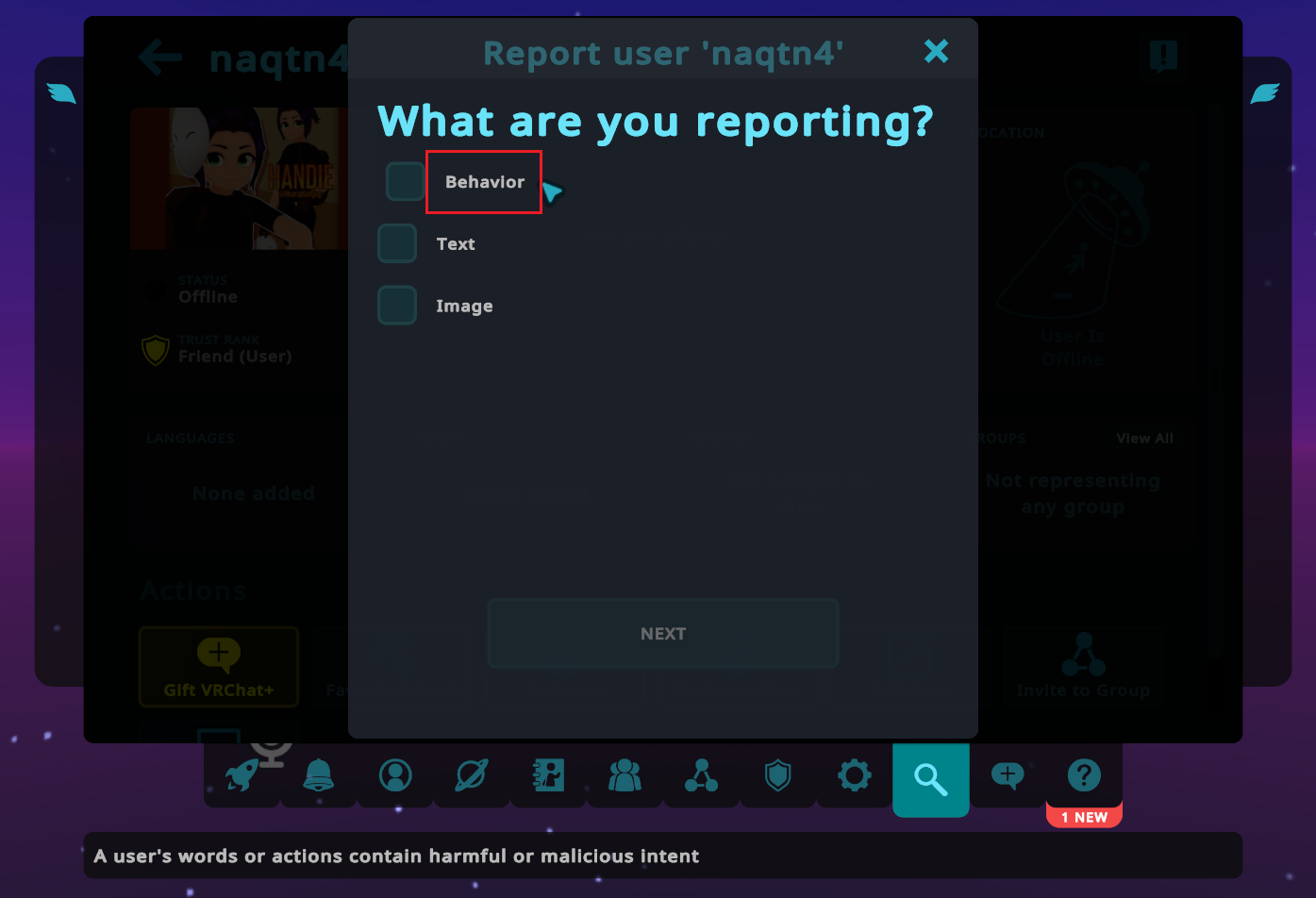The image size is (1316, 898).
Task: Close the report user dialog
Action: [x=936, y=52]
